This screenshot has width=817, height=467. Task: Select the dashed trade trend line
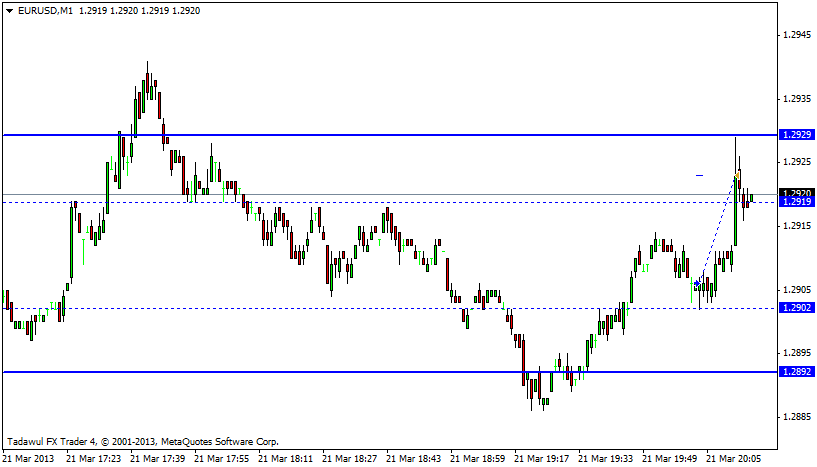(717, 231)
